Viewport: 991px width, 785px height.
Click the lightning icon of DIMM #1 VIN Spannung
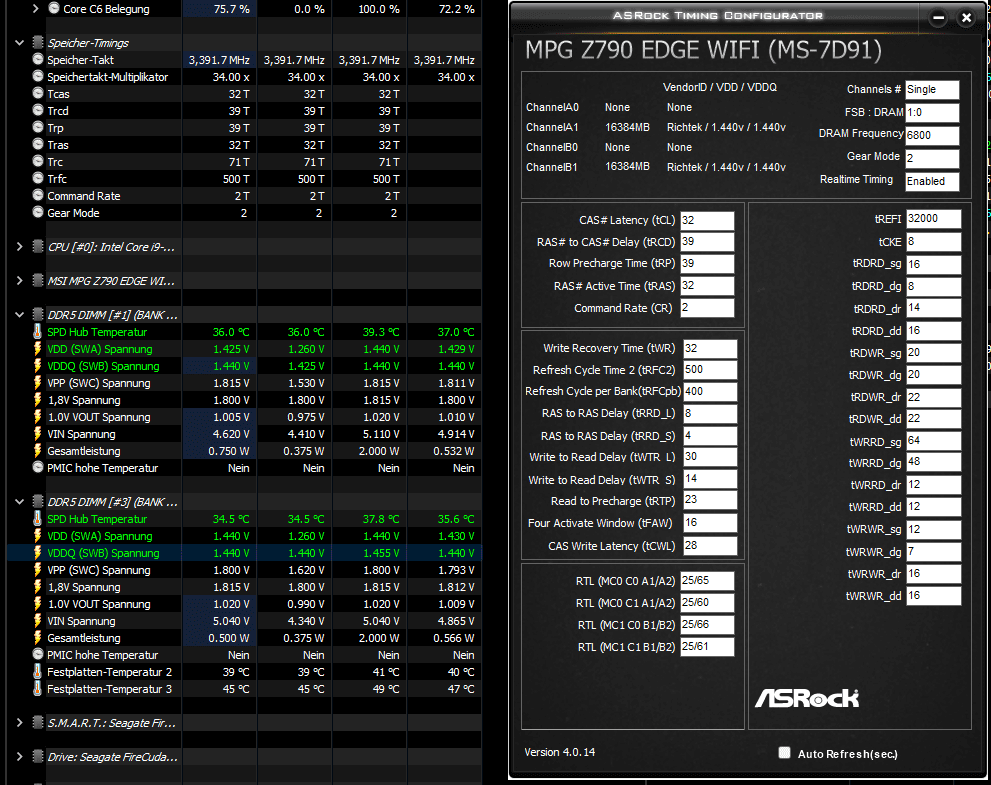coord(38,434)
